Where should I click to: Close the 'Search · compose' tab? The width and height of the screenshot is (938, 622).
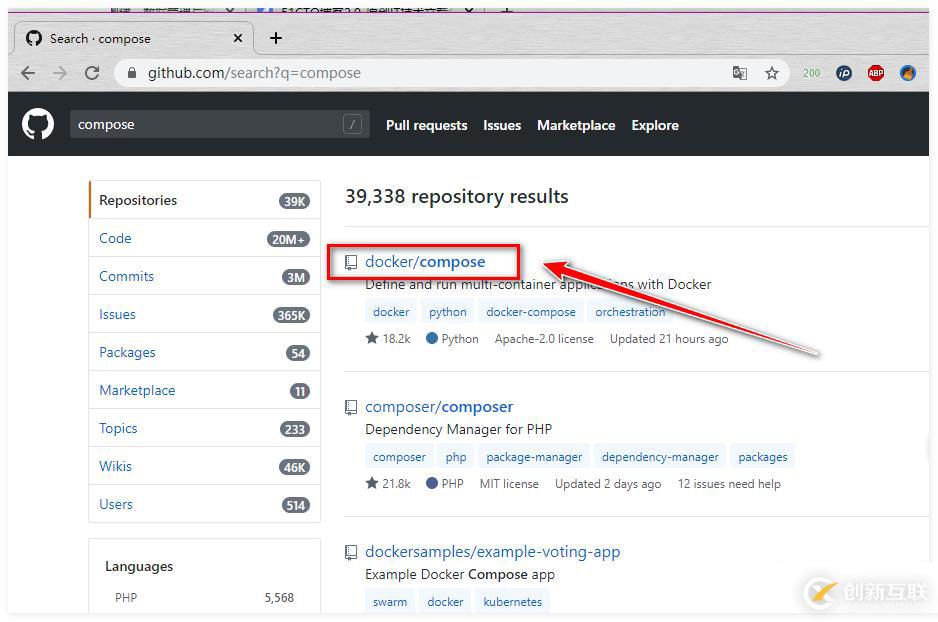(x=237, y=38)
